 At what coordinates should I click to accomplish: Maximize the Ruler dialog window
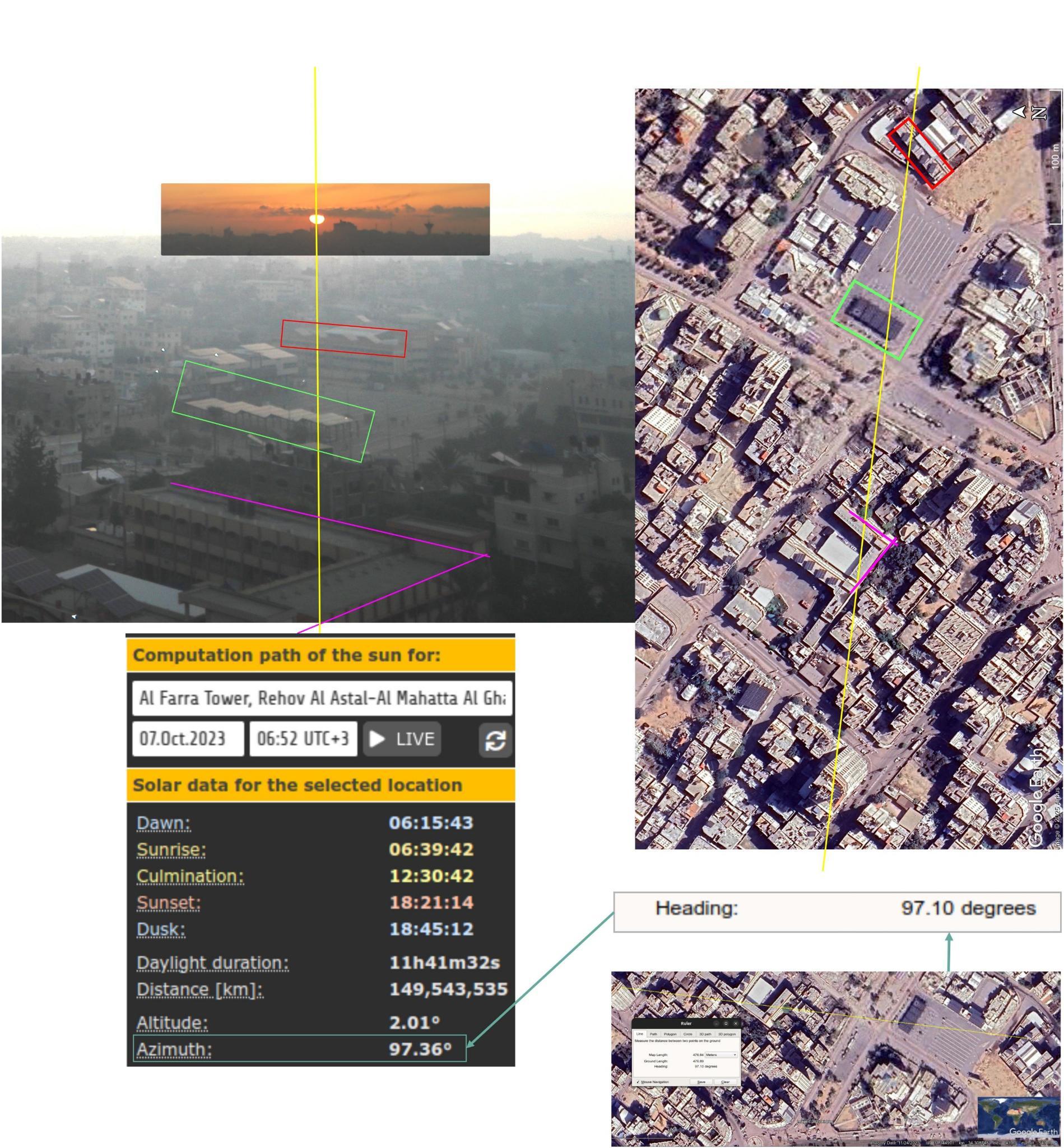[x=726, y=1024]
